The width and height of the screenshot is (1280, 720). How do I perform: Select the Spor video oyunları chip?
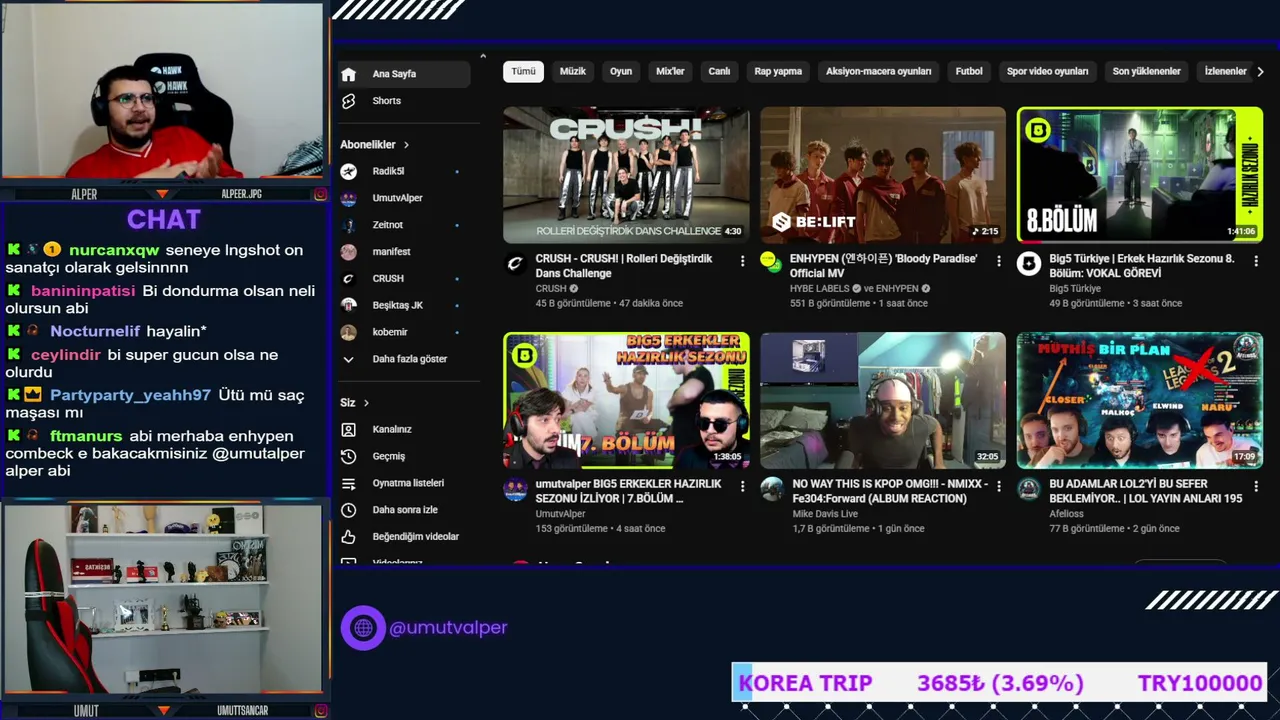click(x=1047, y=72)
